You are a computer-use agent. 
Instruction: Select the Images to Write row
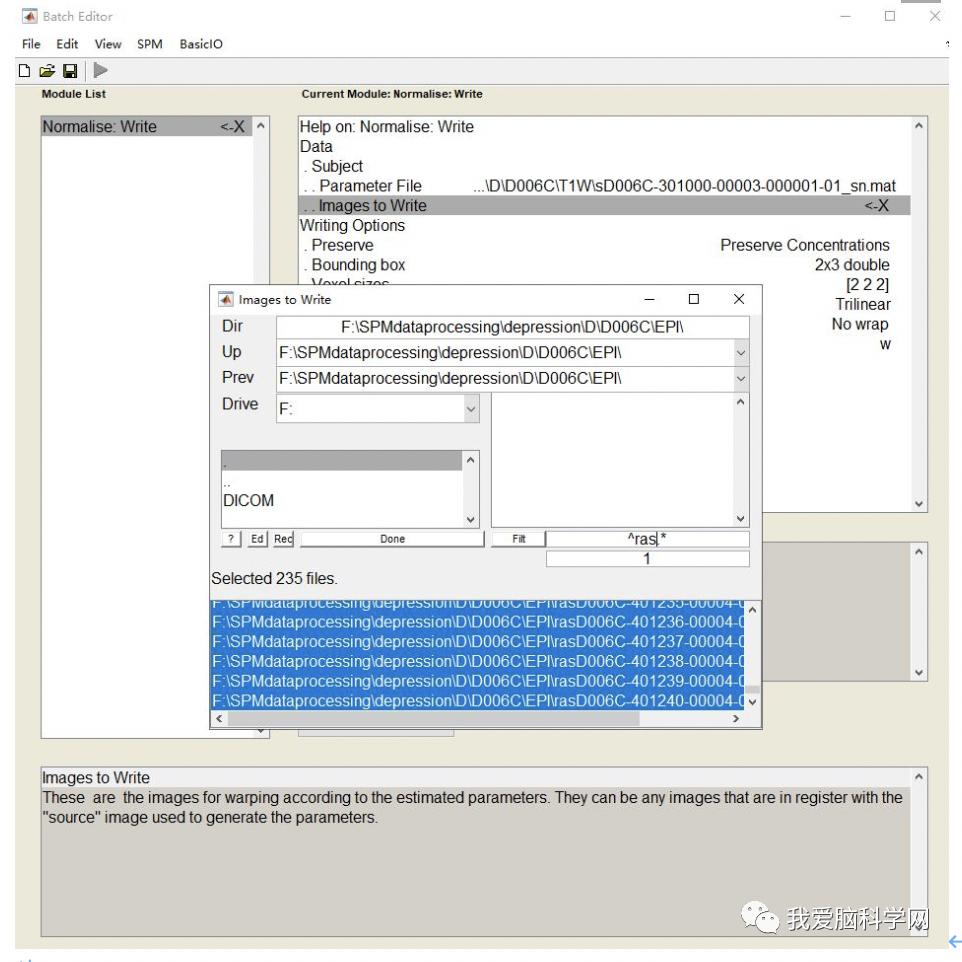(604, 206)
